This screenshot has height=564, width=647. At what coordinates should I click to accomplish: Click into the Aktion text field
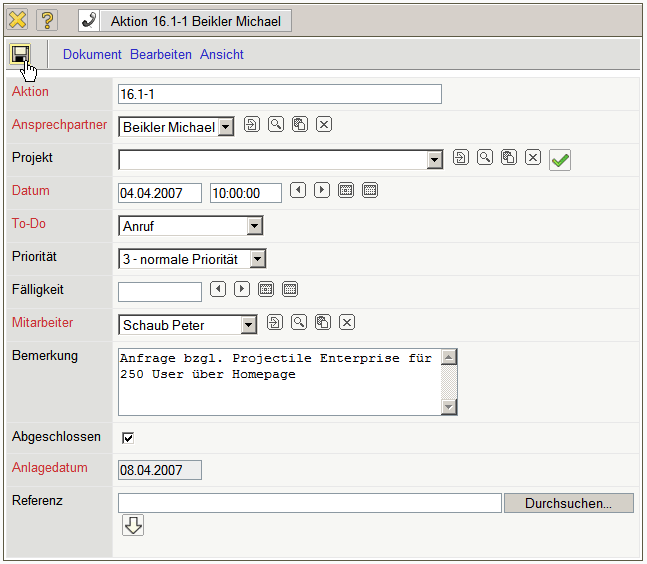tap(279, 94)
